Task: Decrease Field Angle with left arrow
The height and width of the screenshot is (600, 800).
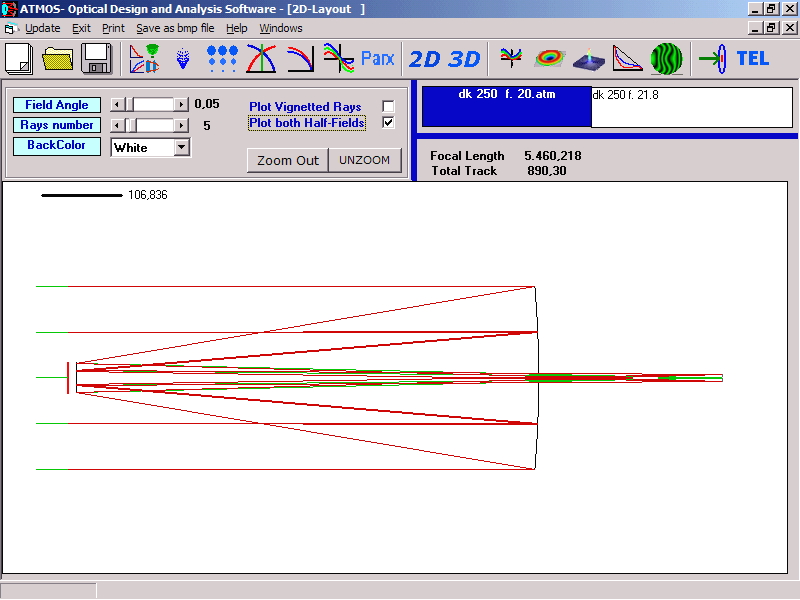Action: click(x=116, y=104)
